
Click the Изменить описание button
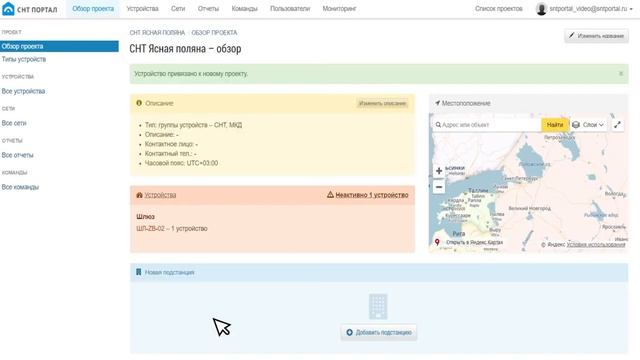(x=382, y=103)
